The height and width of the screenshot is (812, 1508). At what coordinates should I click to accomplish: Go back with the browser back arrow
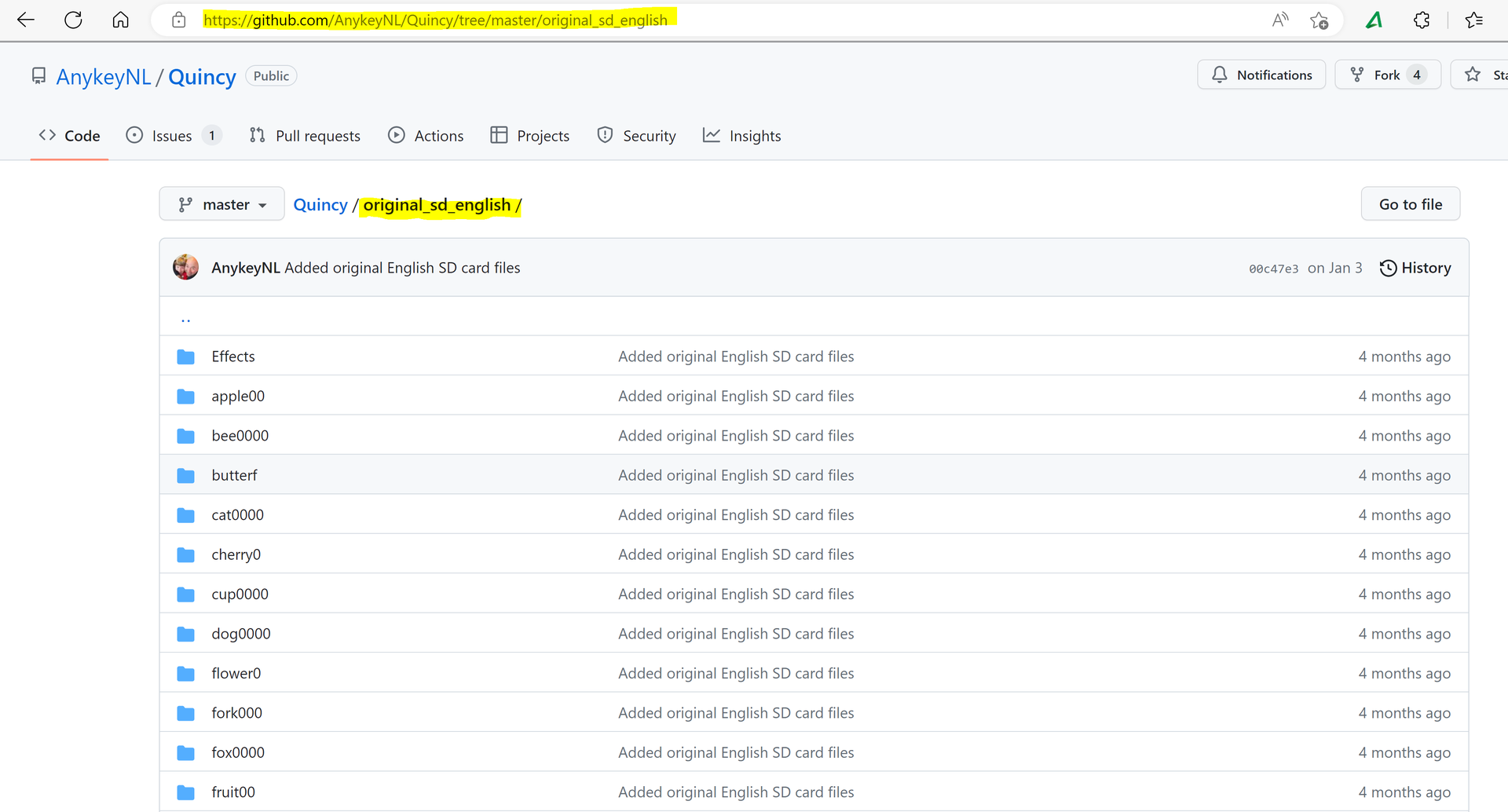(26, 20)
